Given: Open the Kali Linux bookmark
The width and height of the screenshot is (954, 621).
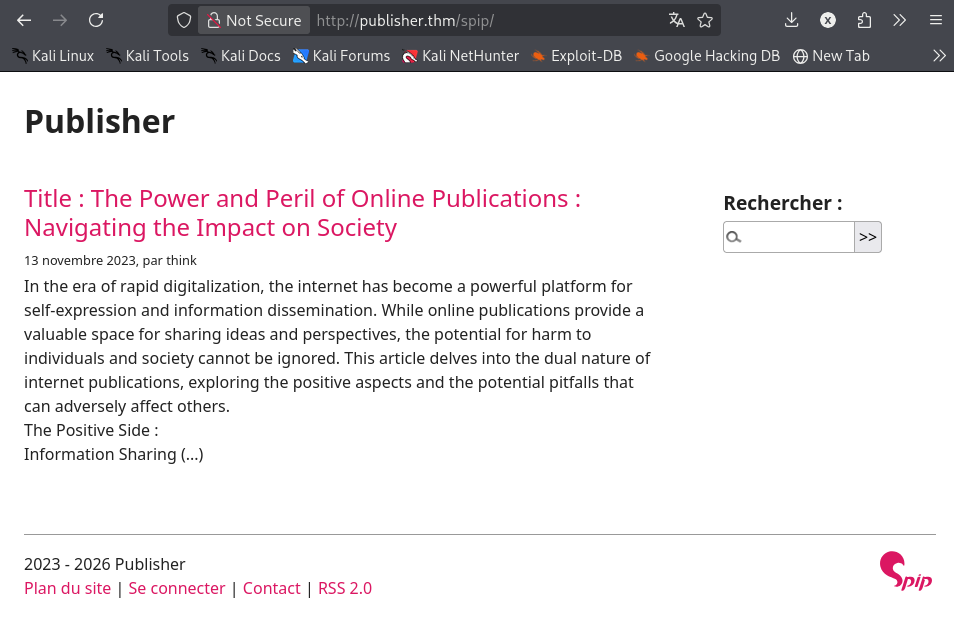Looking at the screenshot, I should coord(53,56).
